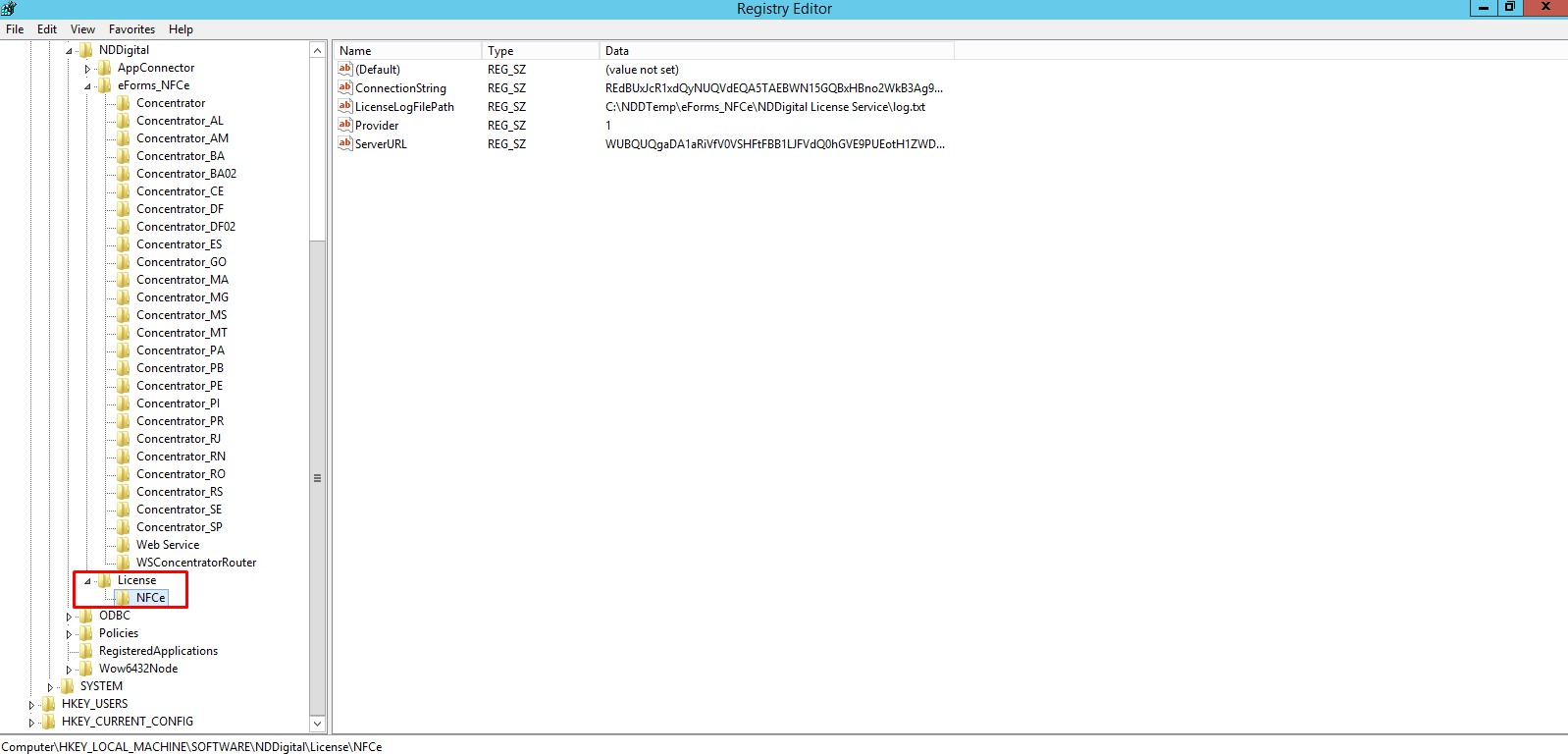Collapse the License key node
1568x754 pixels.
[x=87, y=581]
